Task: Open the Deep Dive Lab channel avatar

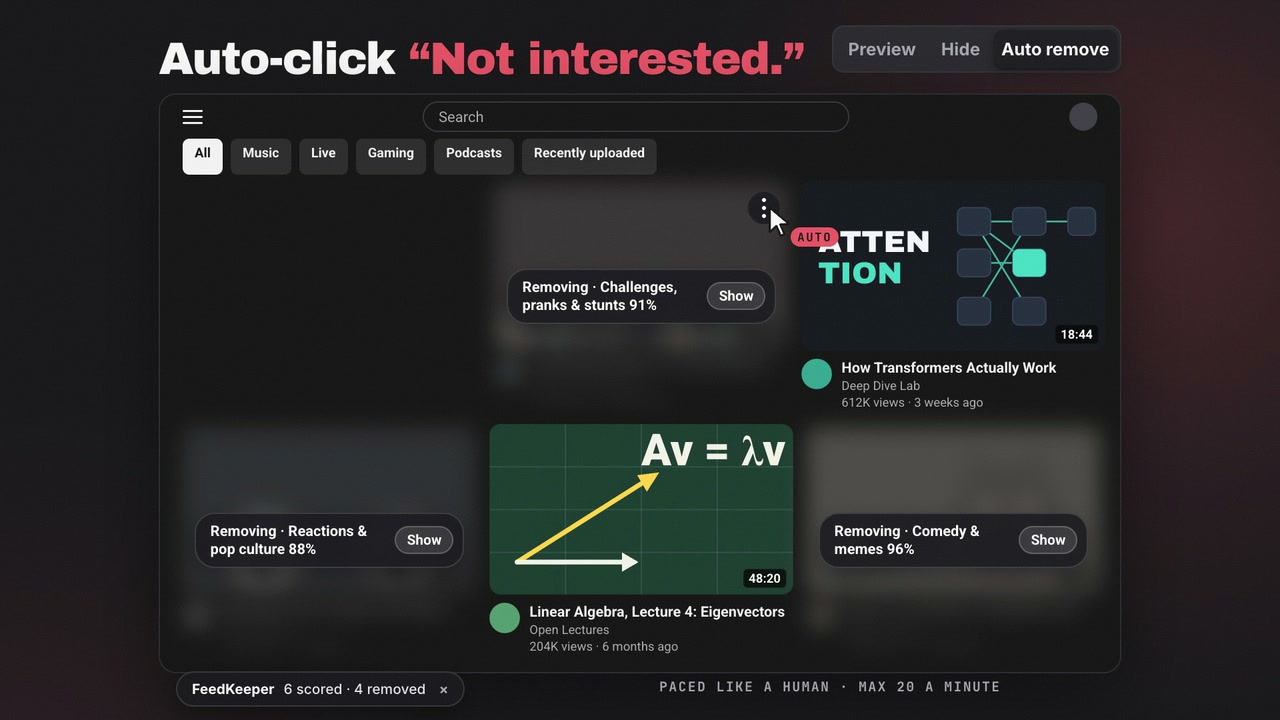Action: tap(817, 374)
